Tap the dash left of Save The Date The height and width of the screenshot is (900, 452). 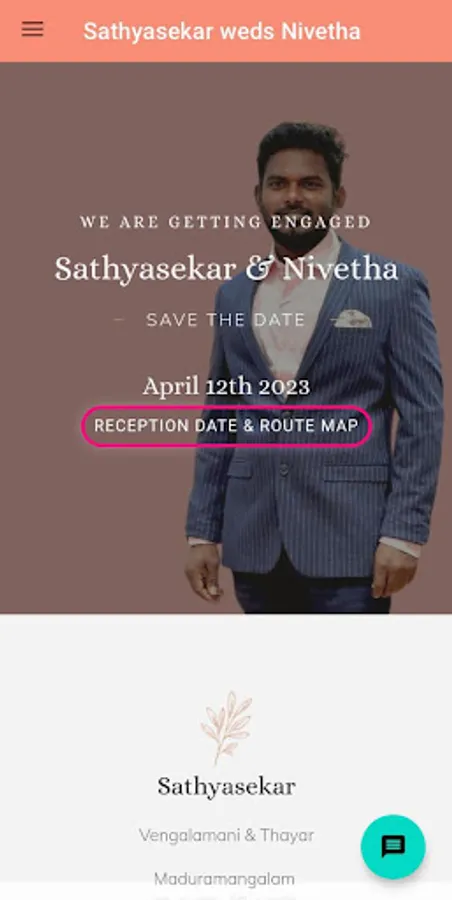coord(119,320)
